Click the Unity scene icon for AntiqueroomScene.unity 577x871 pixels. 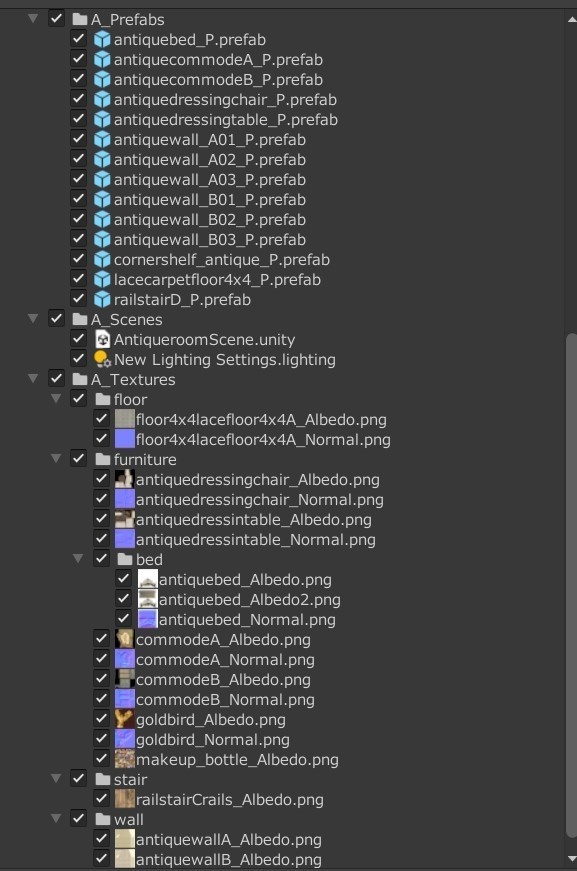coord(102,339)
